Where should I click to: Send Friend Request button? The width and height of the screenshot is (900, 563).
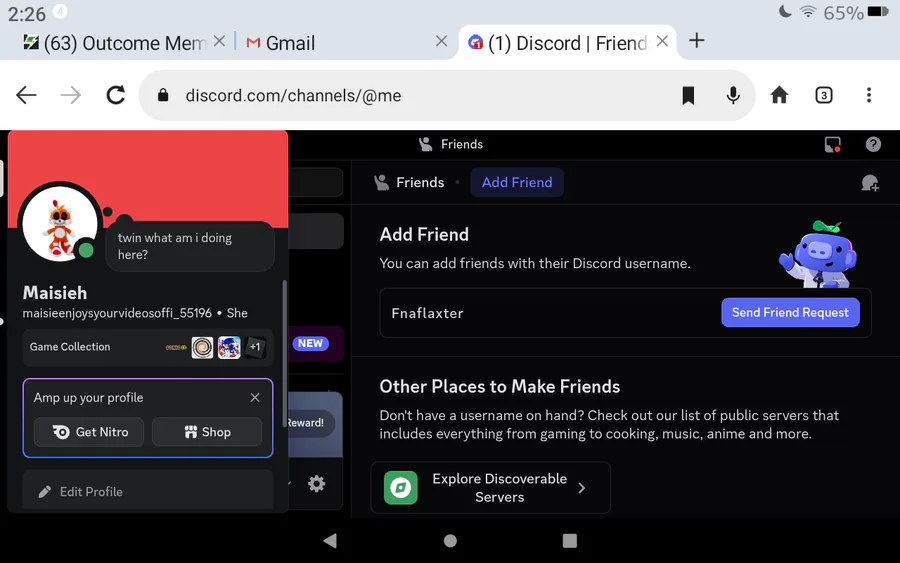click(790, 313)
